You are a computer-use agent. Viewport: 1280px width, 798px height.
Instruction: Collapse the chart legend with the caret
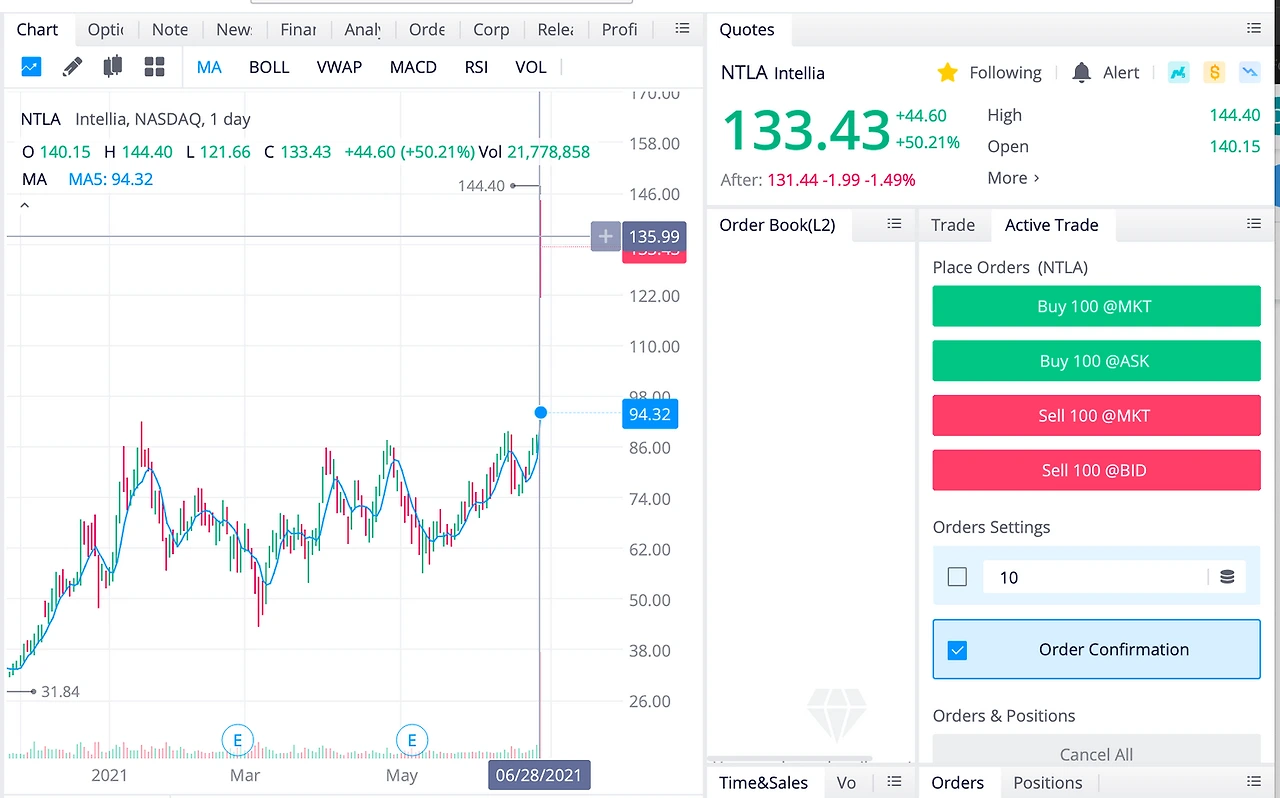pyautogui.click(x=25, y=206)
